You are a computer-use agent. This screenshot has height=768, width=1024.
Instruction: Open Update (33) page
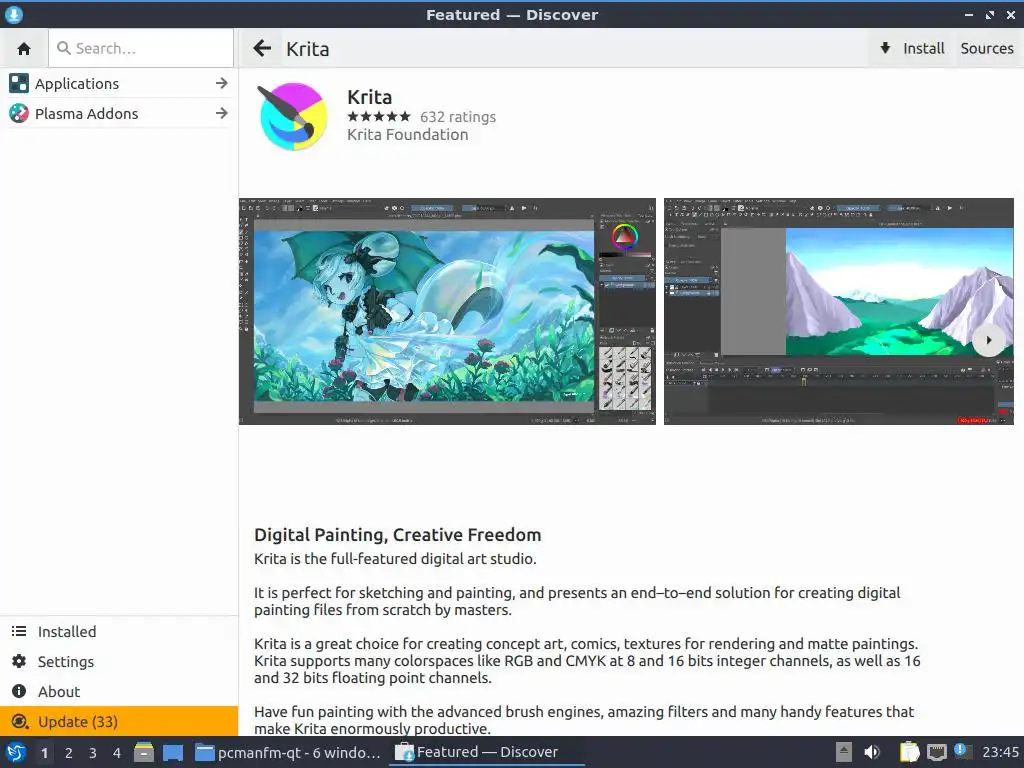pyautogui.click(x=119, y=722)
